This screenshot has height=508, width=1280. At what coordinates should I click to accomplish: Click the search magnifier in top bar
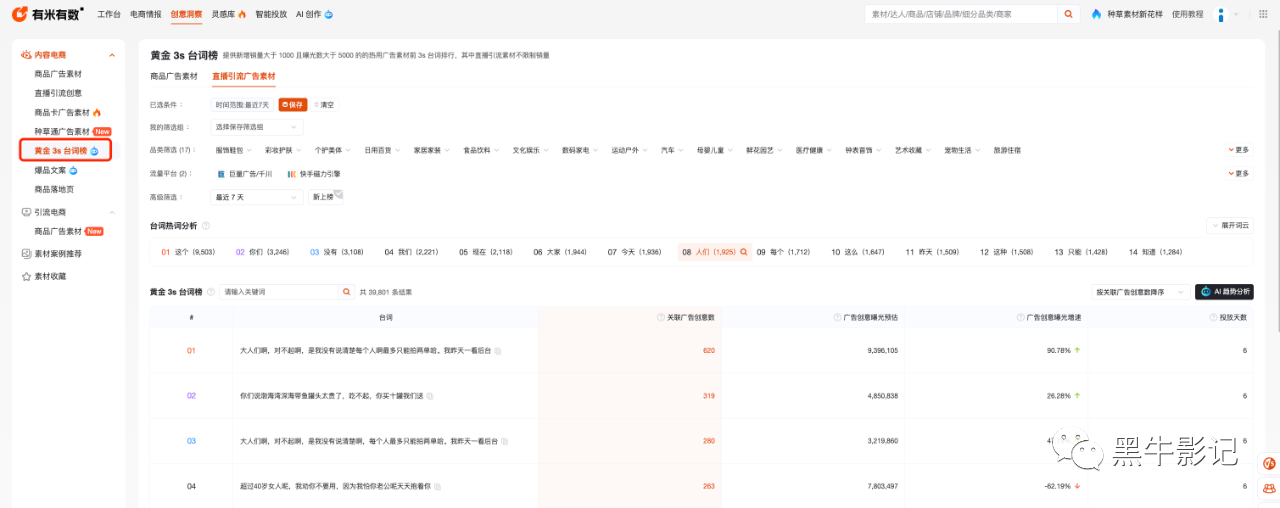(1069, 14)
